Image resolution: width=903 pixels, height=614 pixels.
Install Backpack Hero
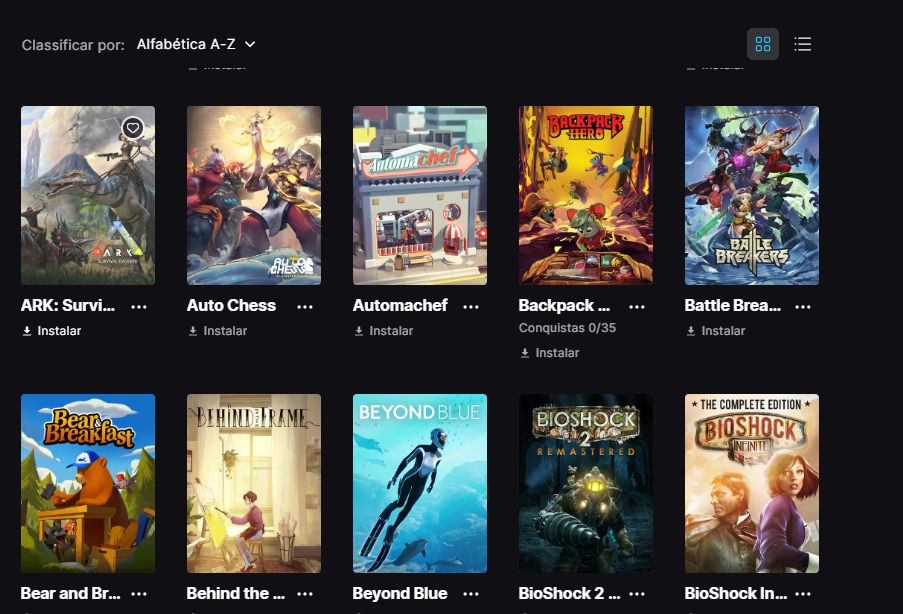550,353
